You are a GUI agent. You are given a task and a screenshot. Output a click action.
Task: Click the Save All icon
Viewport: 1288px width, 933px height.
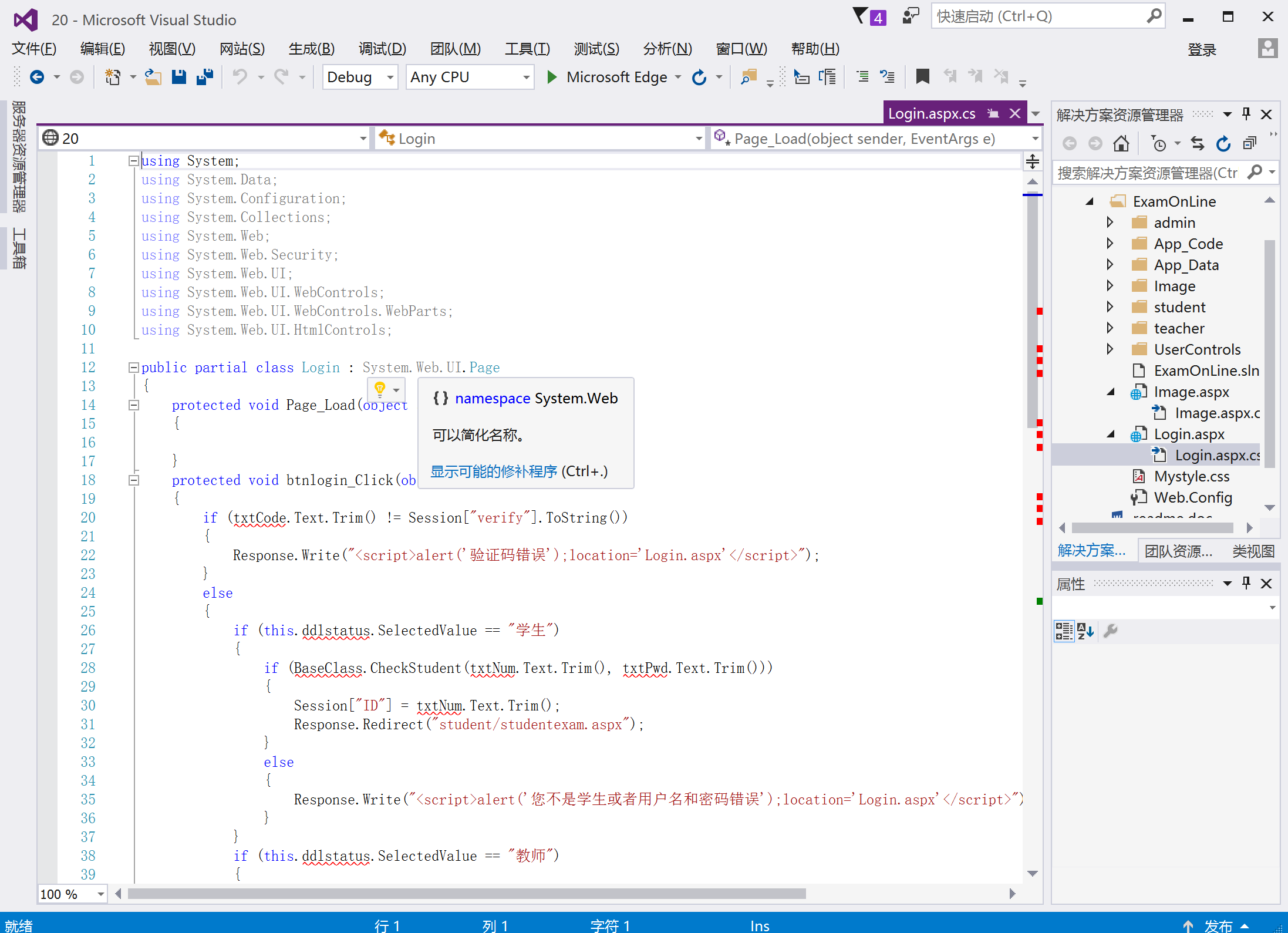point(205,77)
